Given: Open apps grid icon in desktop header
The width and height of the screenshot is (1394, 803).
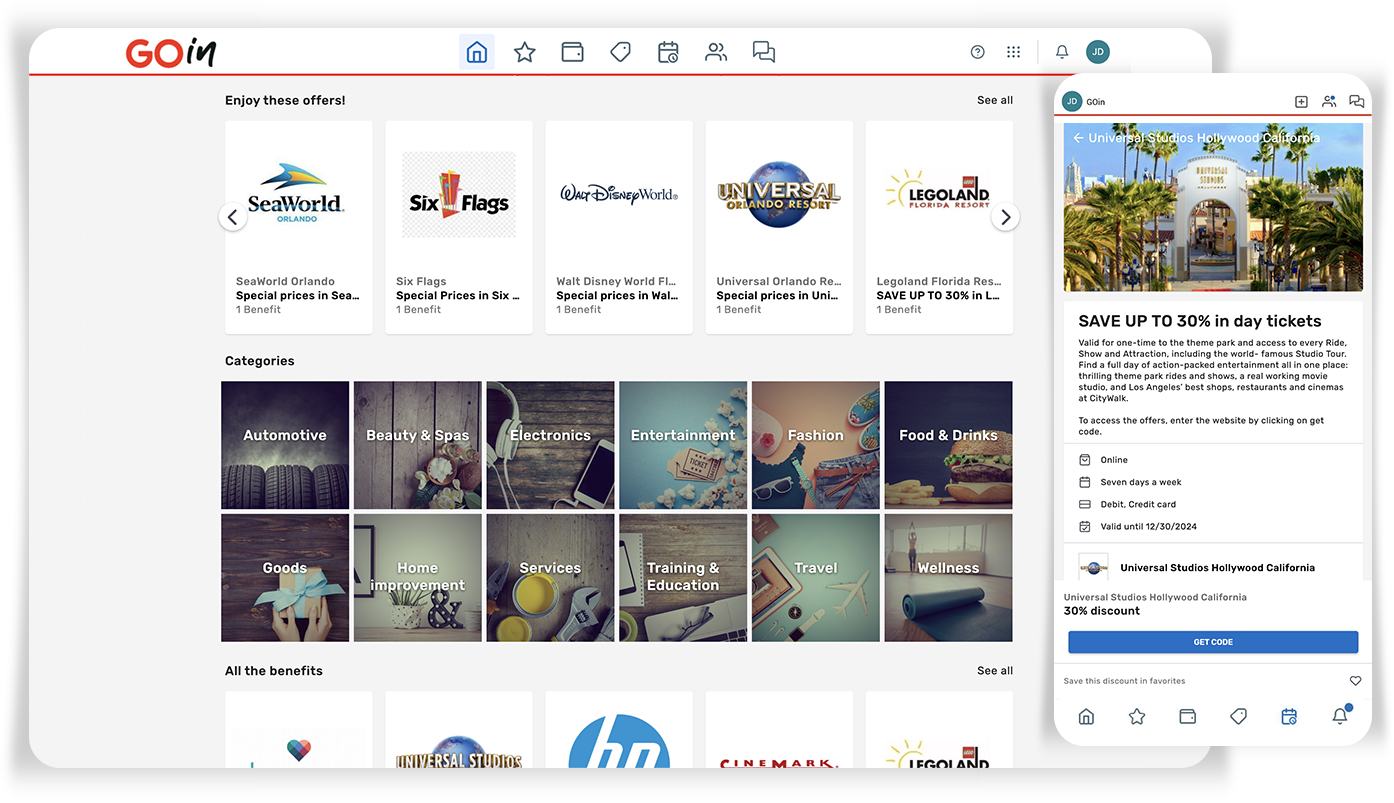Looking at the screenshot, I should (1014, 52).
